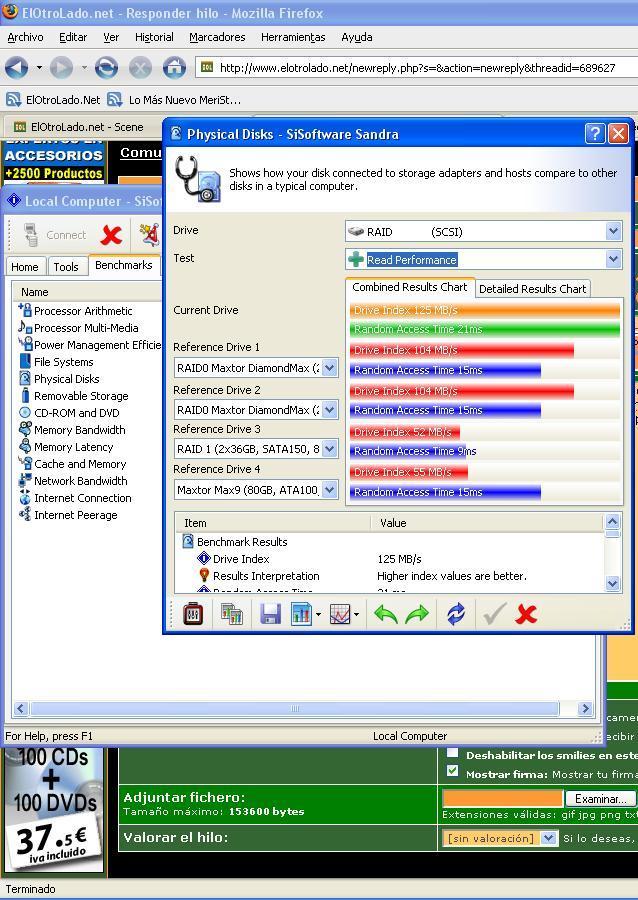Save results with the floppy disk icon

coord(270,614)
